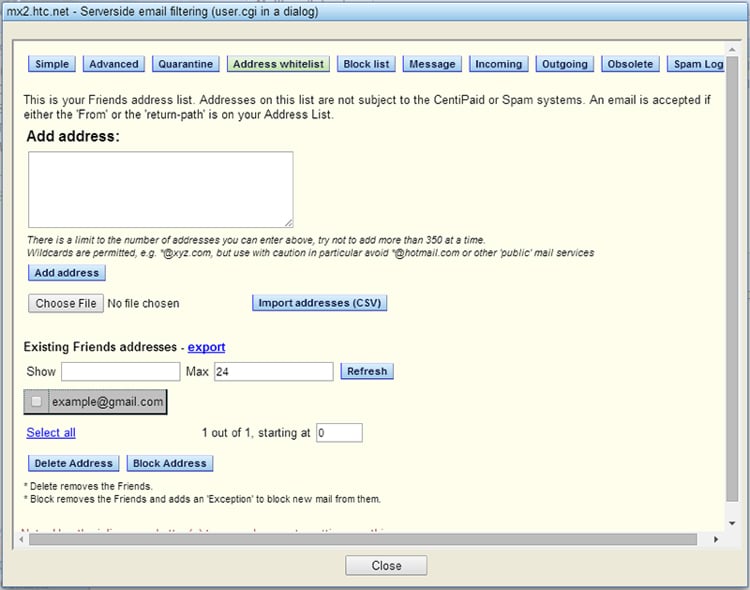Click the Add address button
Image resolution: width=750 pixels, height=590 pixels.
click(x=67, y=273)
